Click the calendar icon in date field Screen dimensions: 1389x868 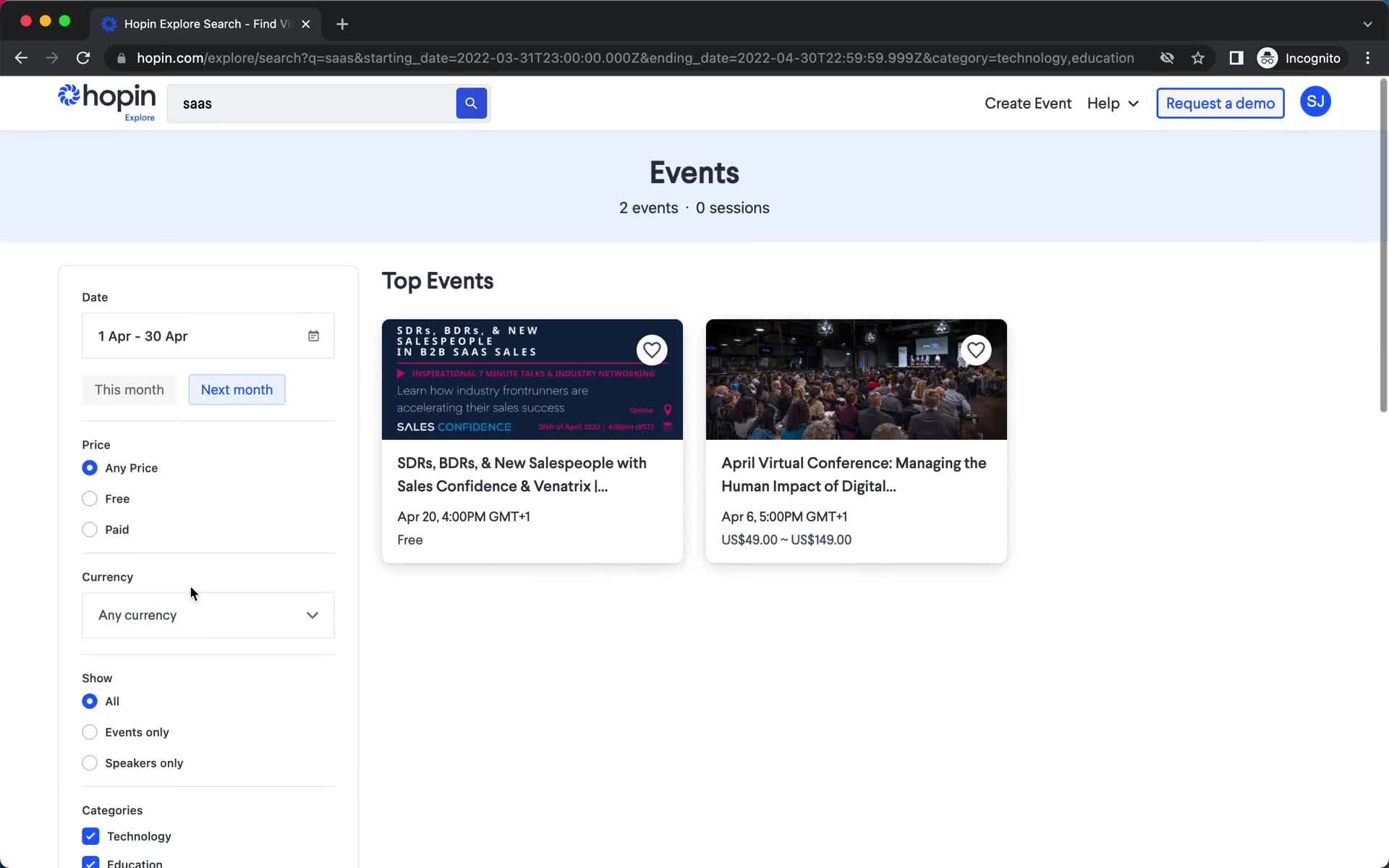(313, 336)
